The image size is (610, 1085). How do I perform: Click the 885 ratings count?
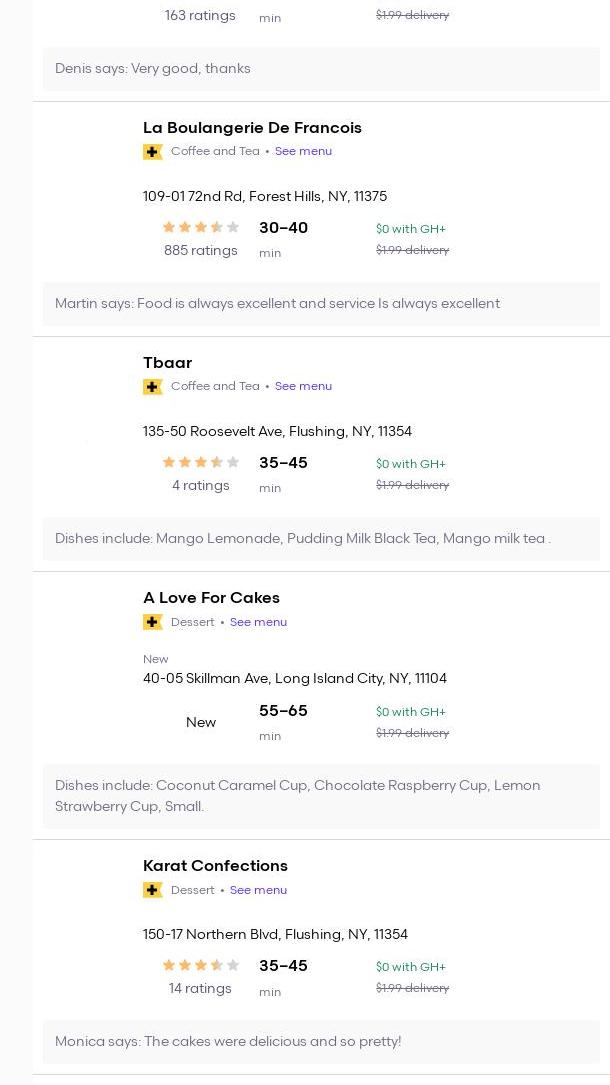(201, 251)
